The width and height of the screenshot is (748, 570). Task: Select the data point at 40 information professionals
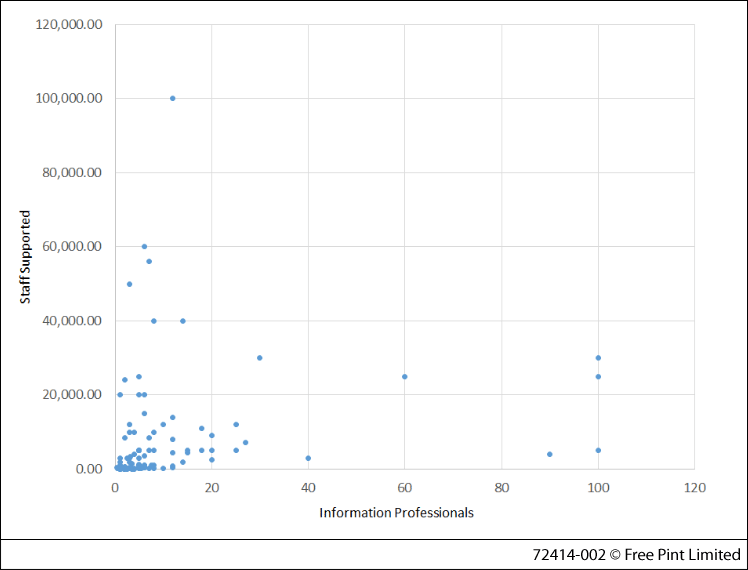(x=308, y=458)
